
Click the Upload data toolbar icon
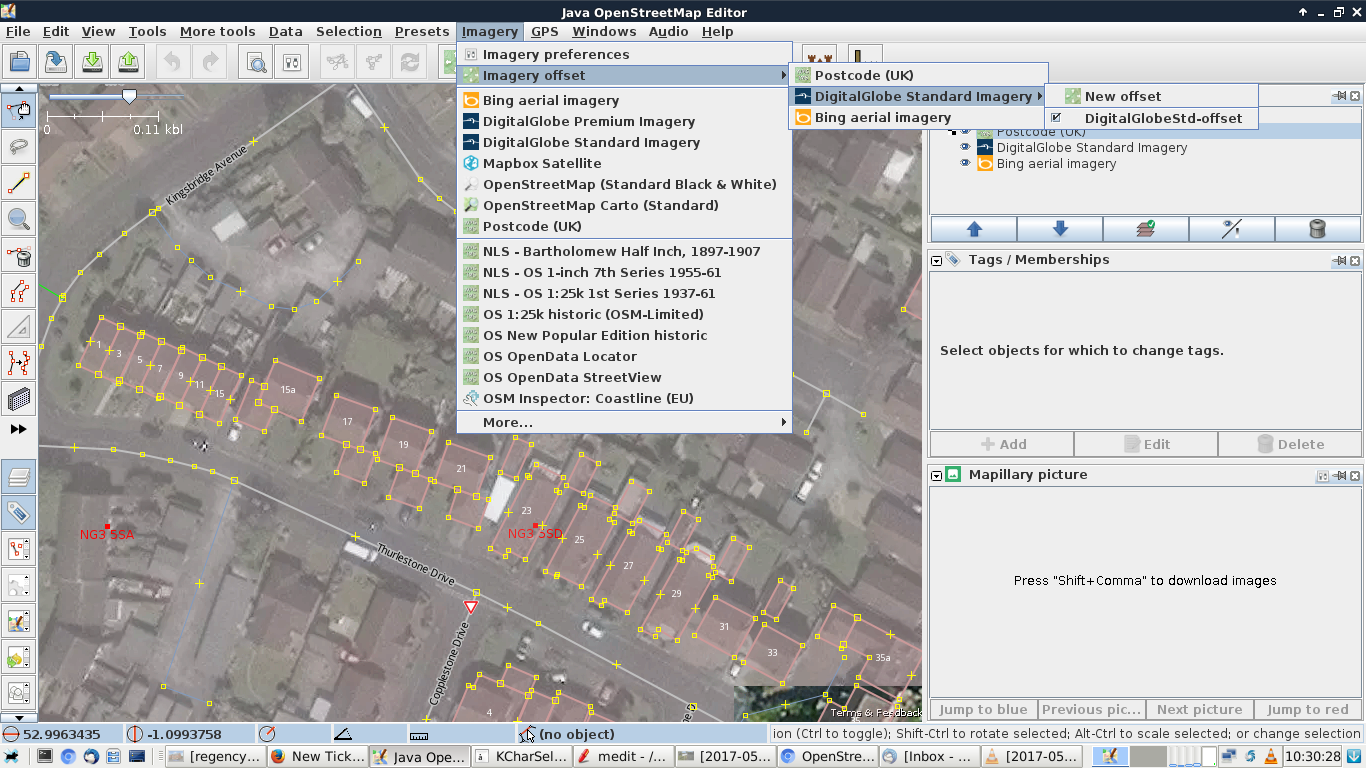click(x=128, y=62)
